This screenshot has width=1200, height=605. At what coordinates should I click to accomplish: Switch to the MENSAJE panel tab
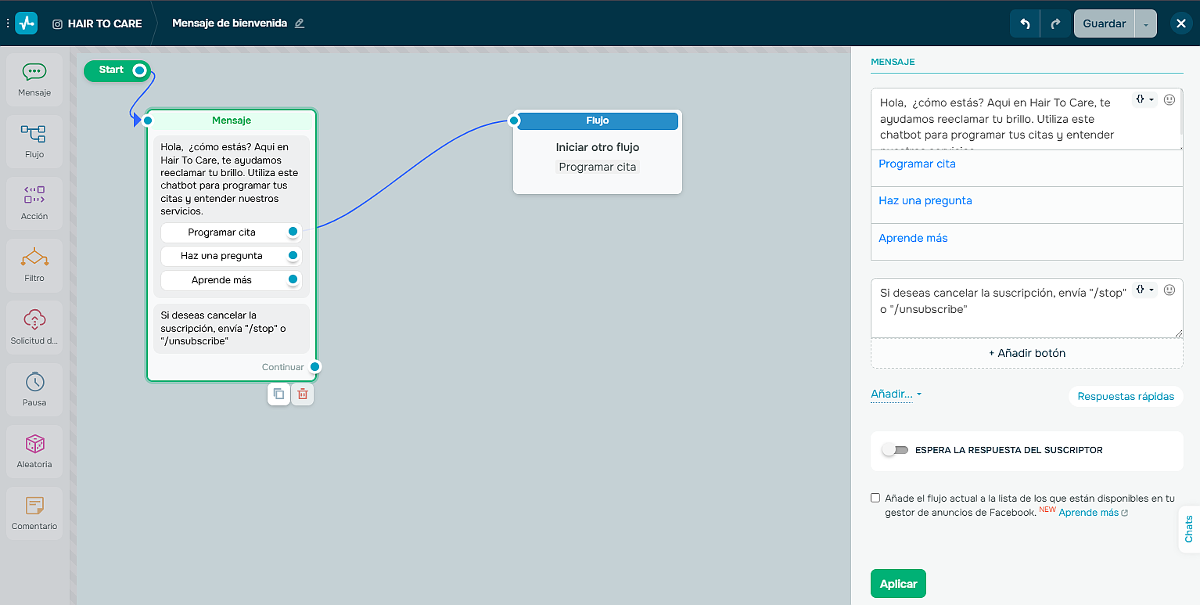(893, 62)
